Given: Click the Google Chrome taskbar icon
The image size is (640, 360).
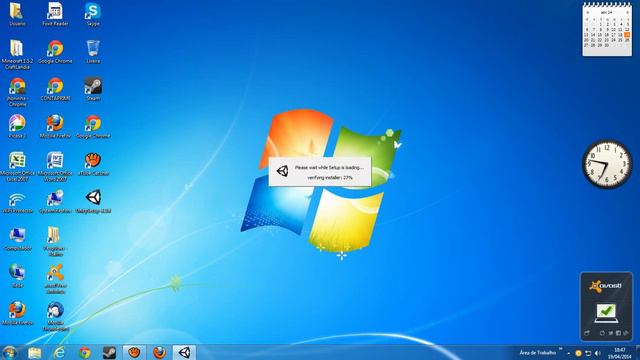Looking at the screenshot, I should [x=84, y=353].
